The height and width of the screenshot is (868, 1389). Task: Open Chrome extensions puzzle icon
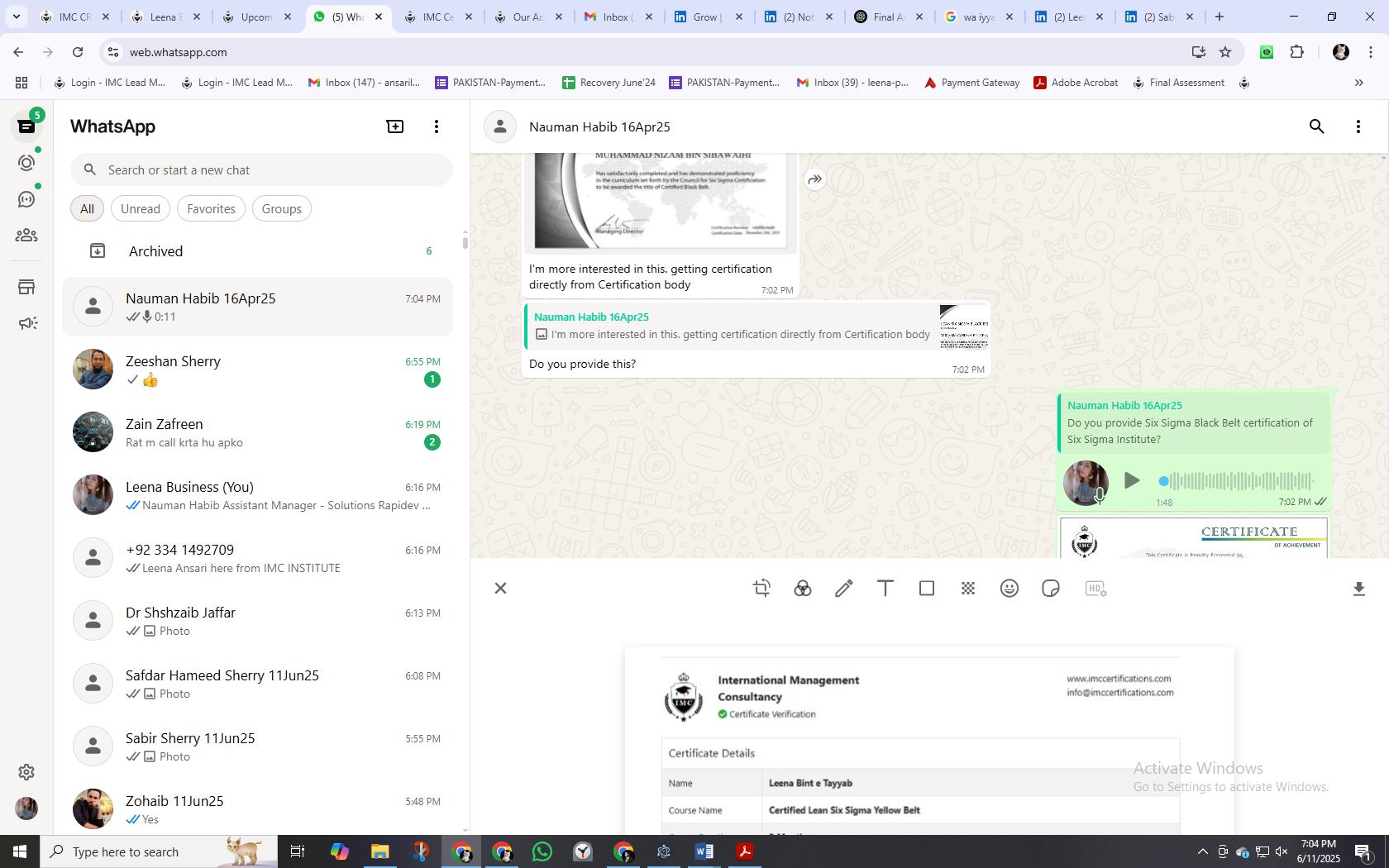click(1296, 52)
